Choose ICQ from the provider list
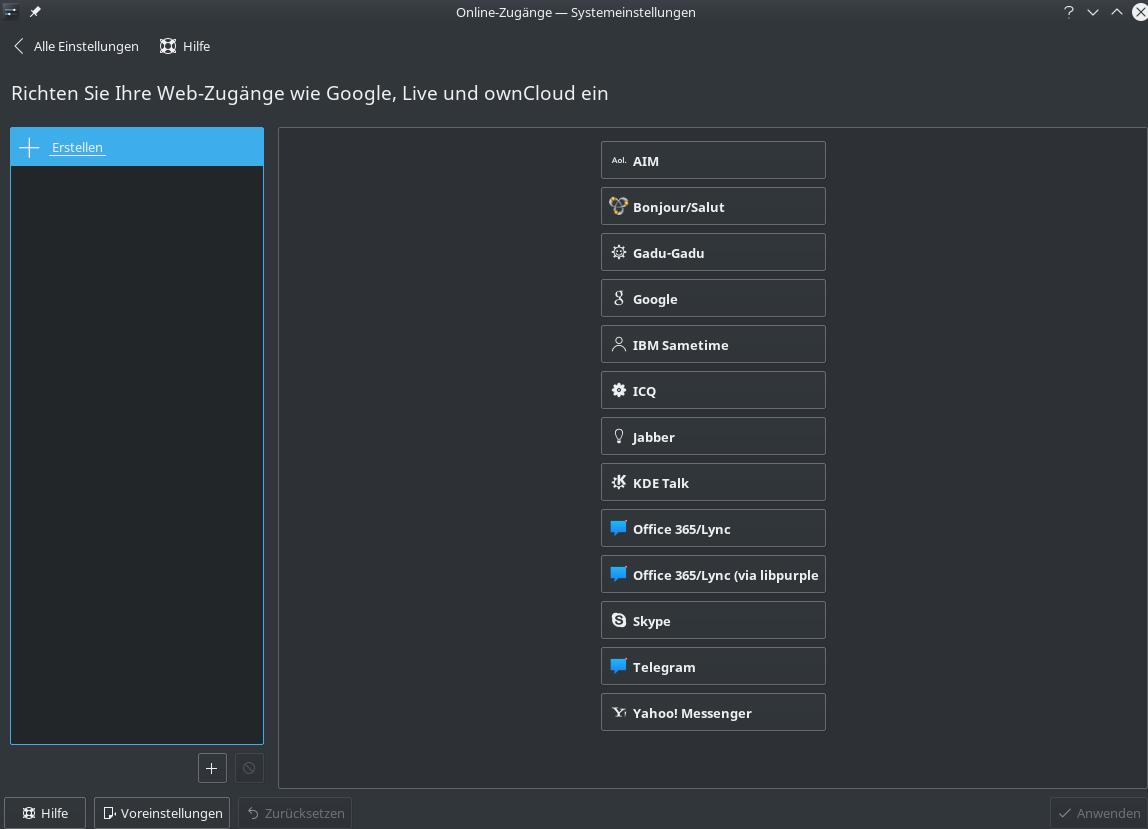Image resolution: width=1148 pixels, height=829 pixels. [x=713, y=390]
